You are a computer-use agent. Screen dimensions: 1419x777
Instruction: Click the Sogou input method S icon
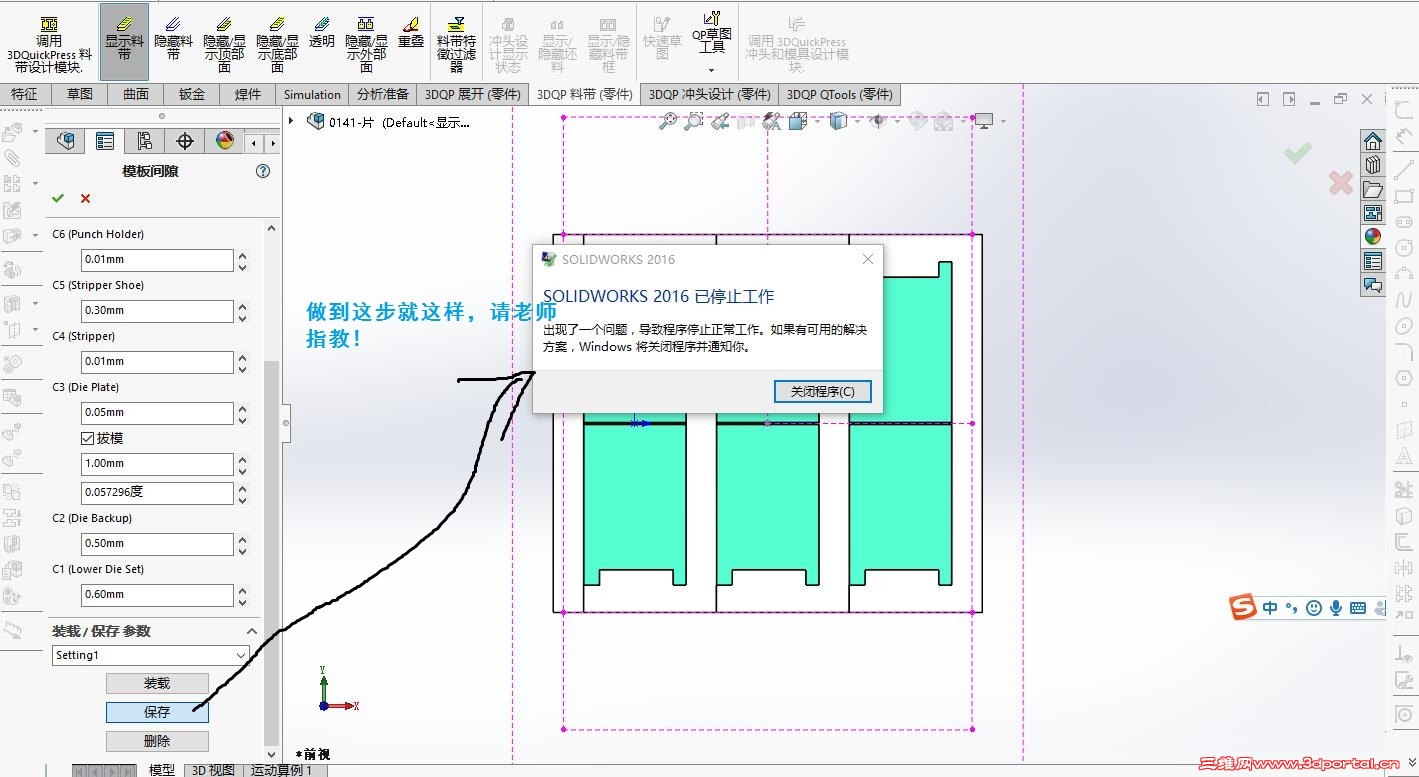click(1243, 607)
